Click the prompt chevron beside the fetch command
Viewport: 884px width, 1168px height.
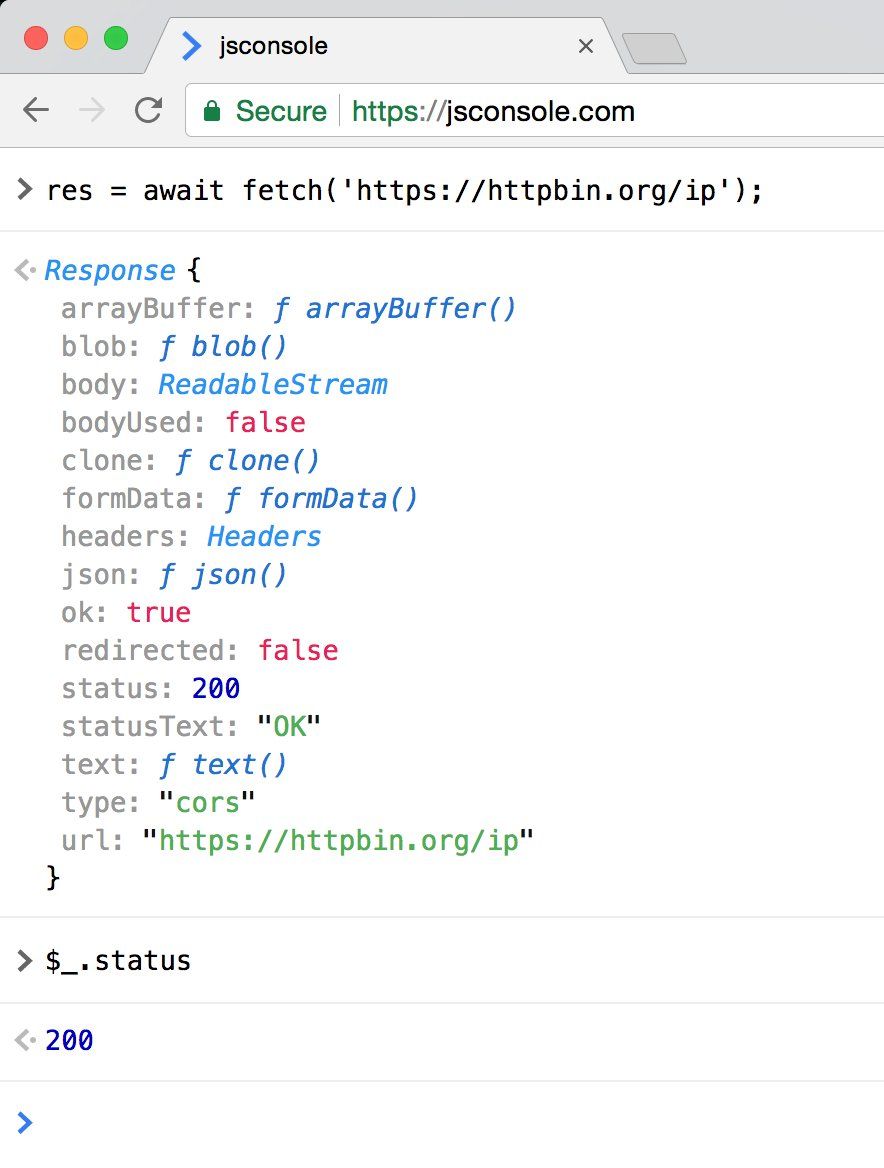tap(25, 190)
